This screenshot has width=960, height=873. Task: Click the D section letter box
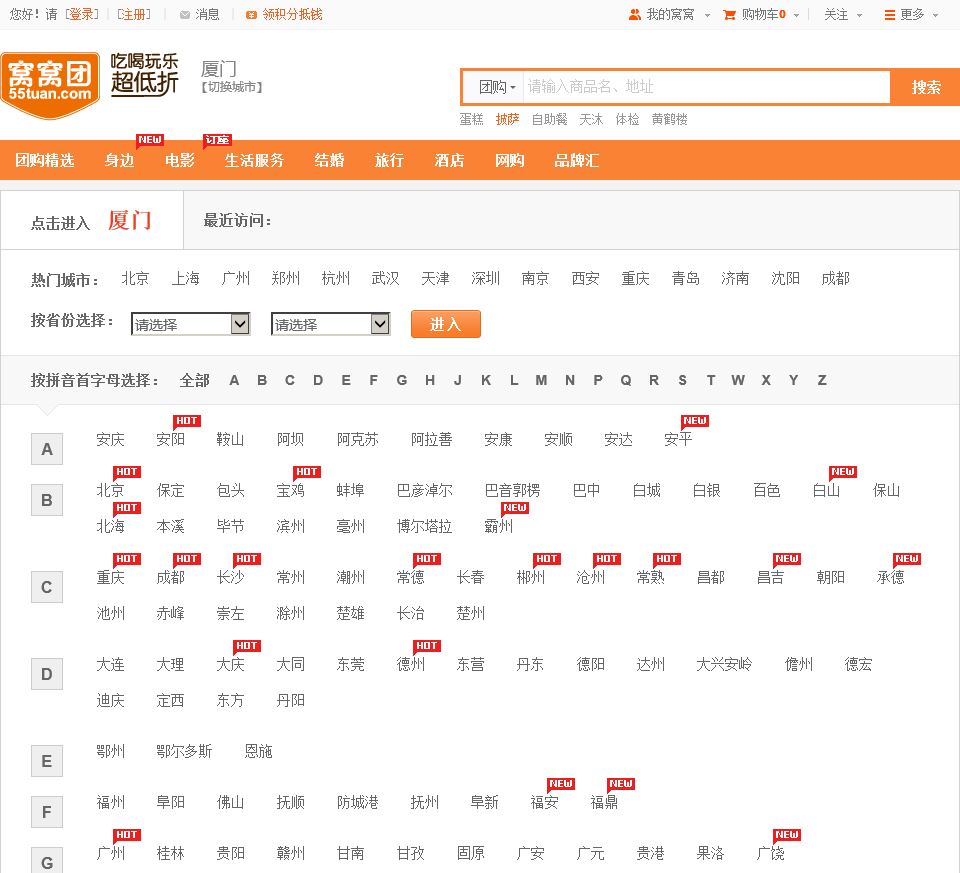tap(47, 674)
